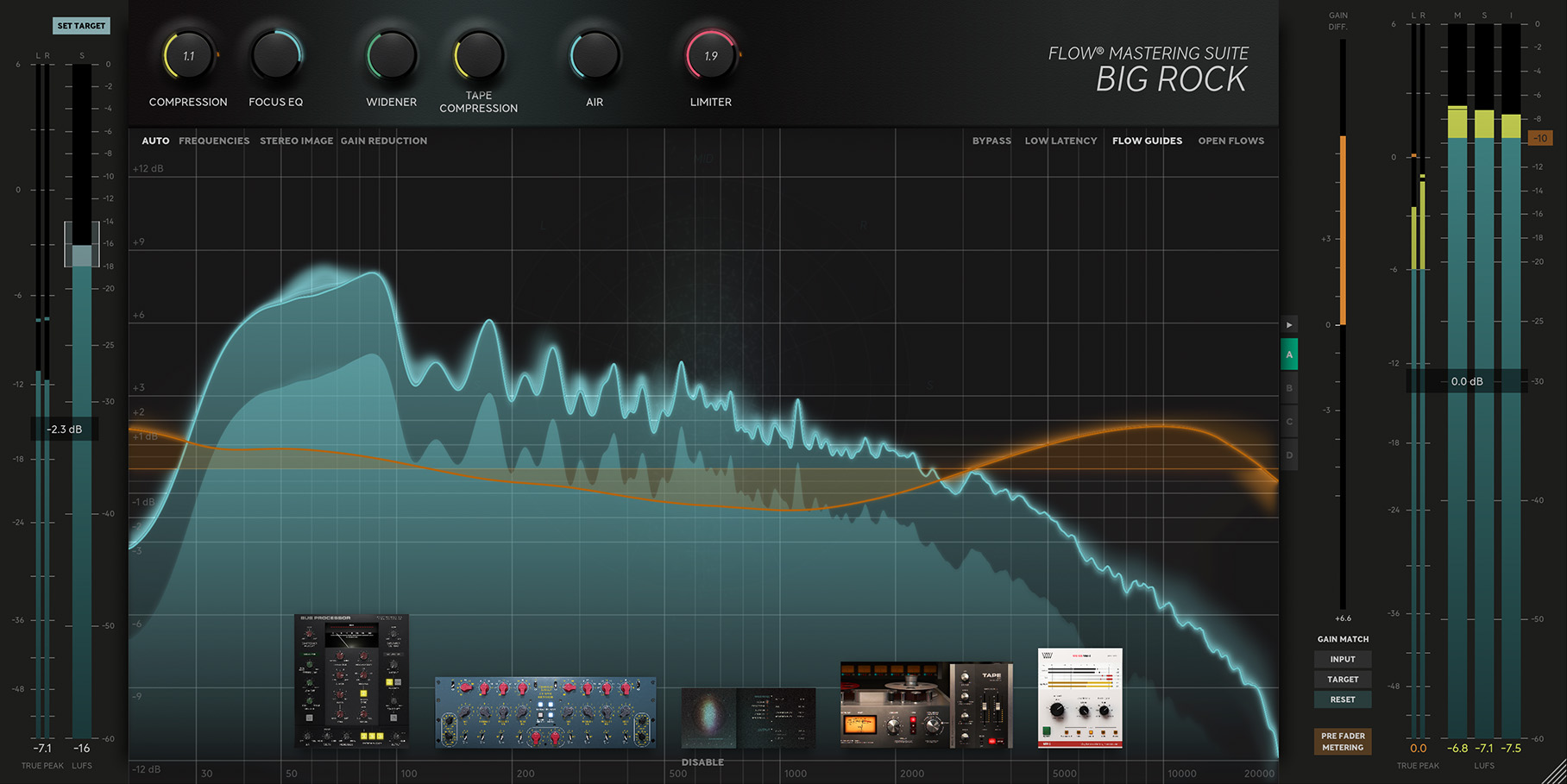Click the output momentary LUFS value -6.8
The height and width of the screenshot is (784, 1567).
click(x=1457, y=748)
